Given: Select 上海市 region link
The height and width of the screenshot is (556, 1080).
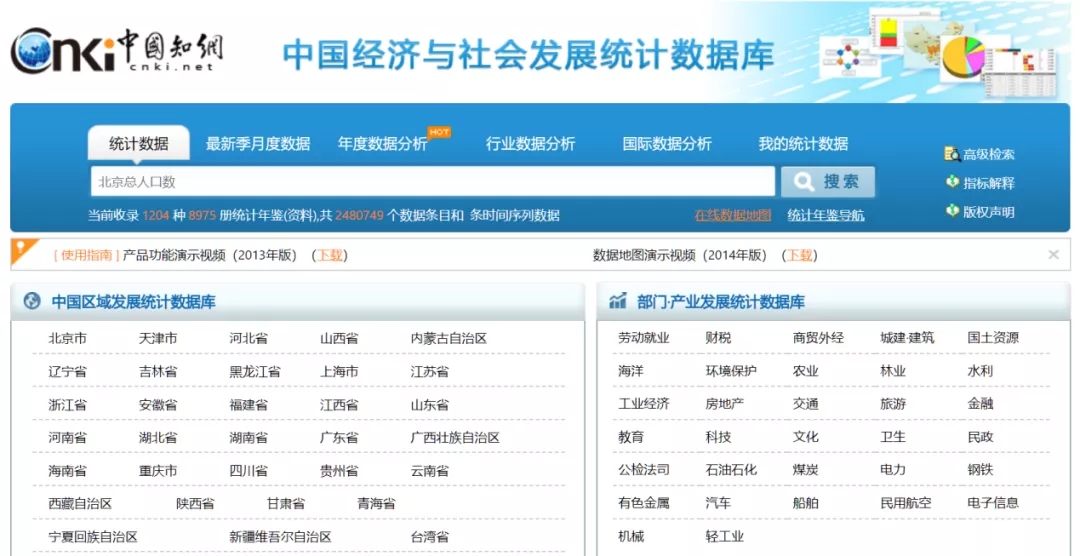Looking at the screenshot, I should coord(339,371).
